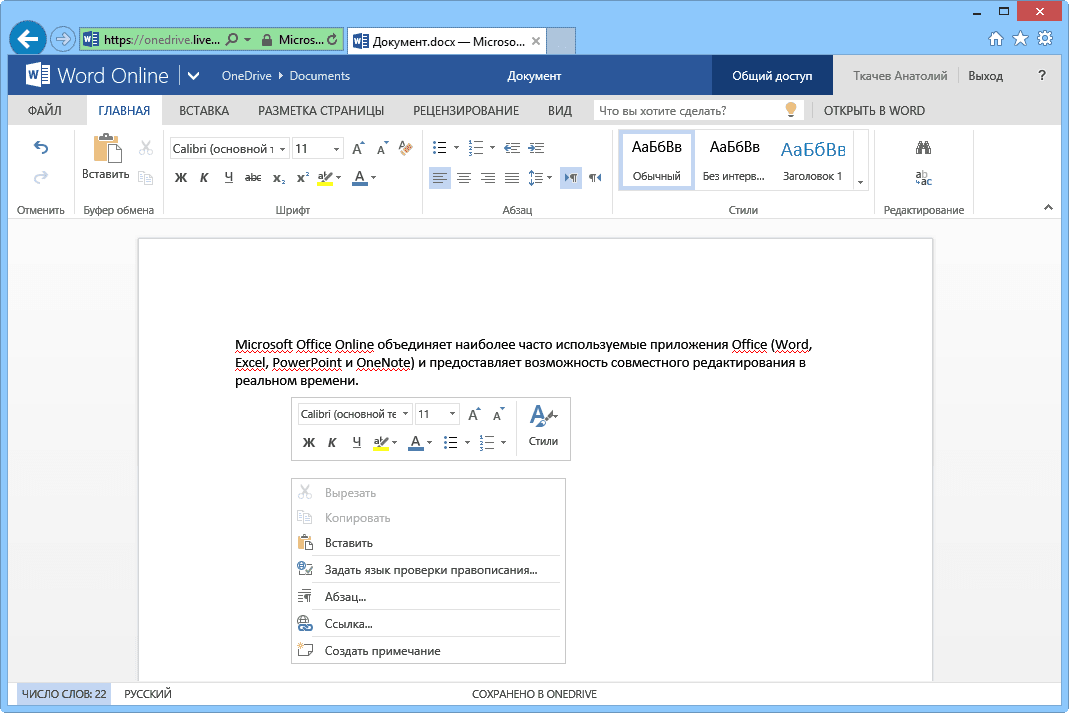Open browser favorites star icon
This screenshot has width=1069, height=713.
(1020, 38)
